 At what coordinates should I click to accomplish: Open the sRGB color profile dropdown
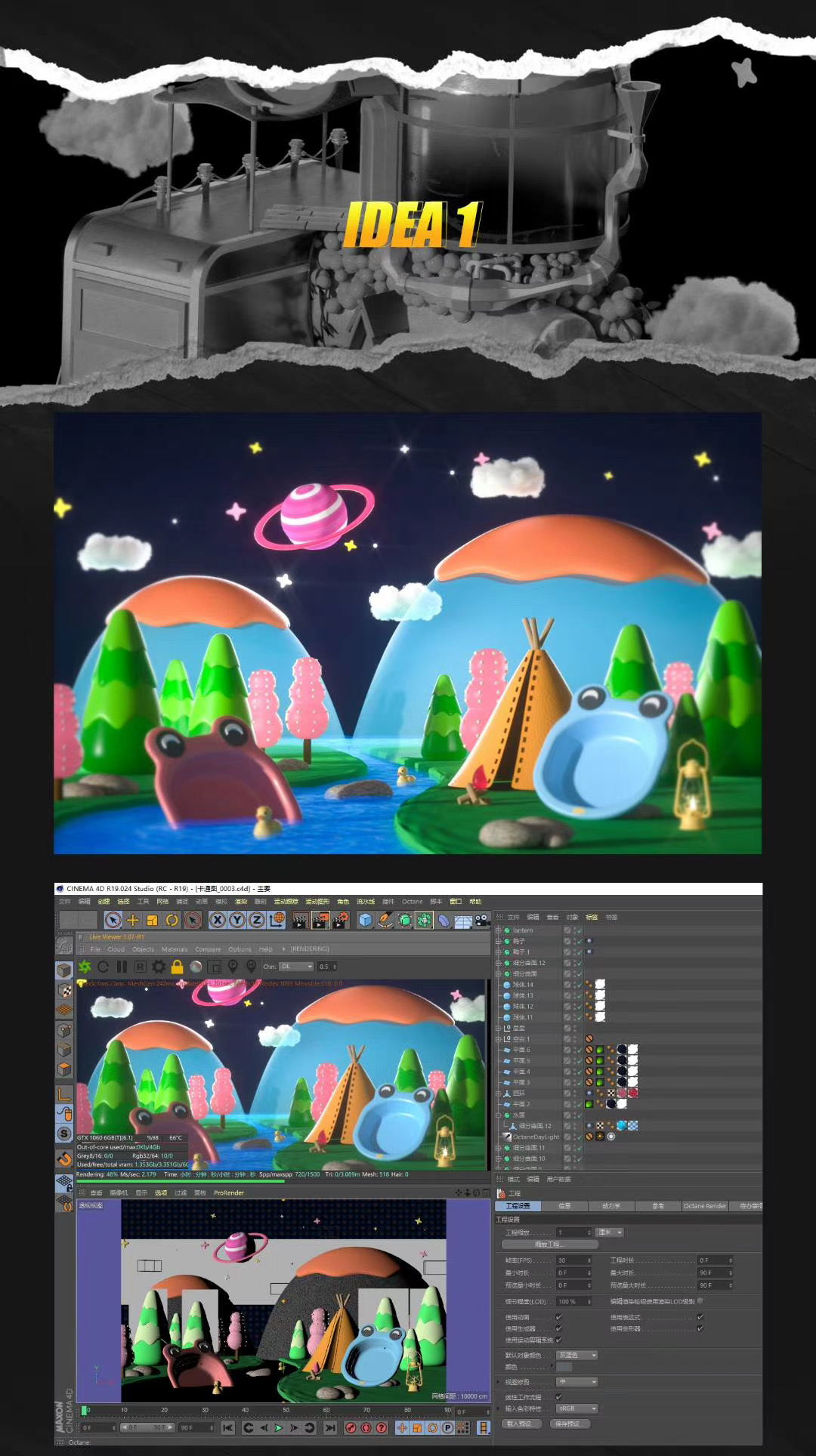tap(577, 1408)
